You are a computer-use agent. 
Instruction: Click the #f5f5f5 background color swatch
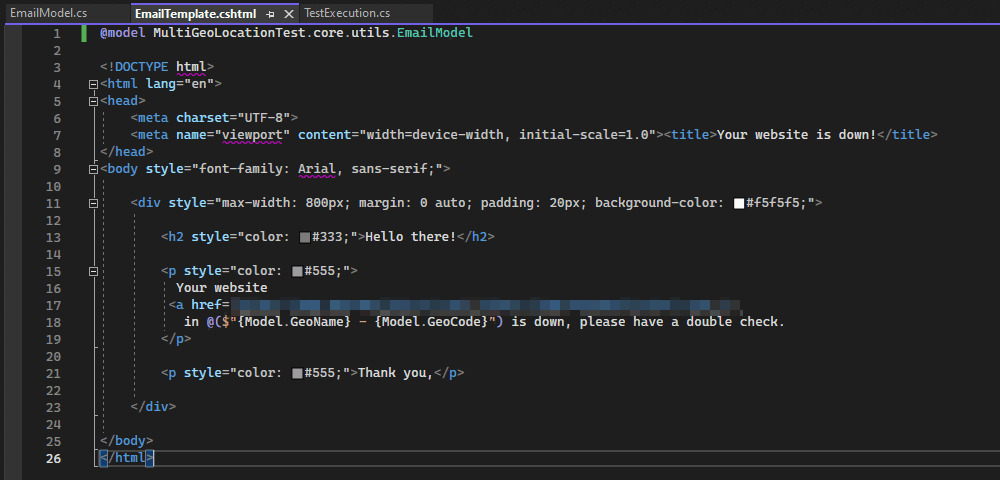[739, 203]
